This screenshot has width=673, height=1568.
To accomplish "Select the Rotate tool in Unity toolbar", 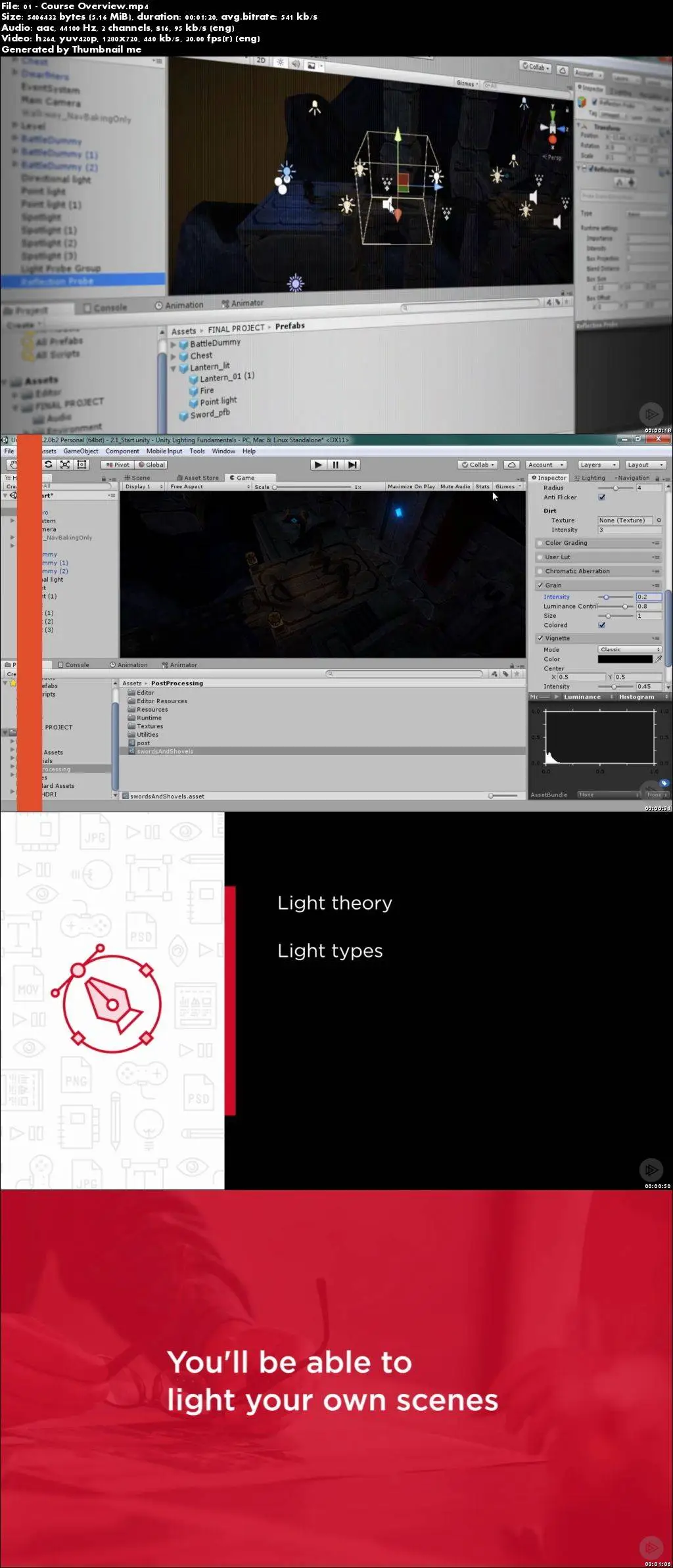I will [48, 465].
